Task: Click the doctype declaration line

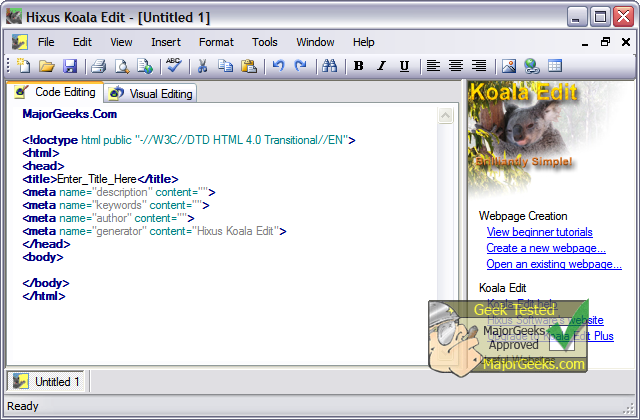Action: click(189, 140)
